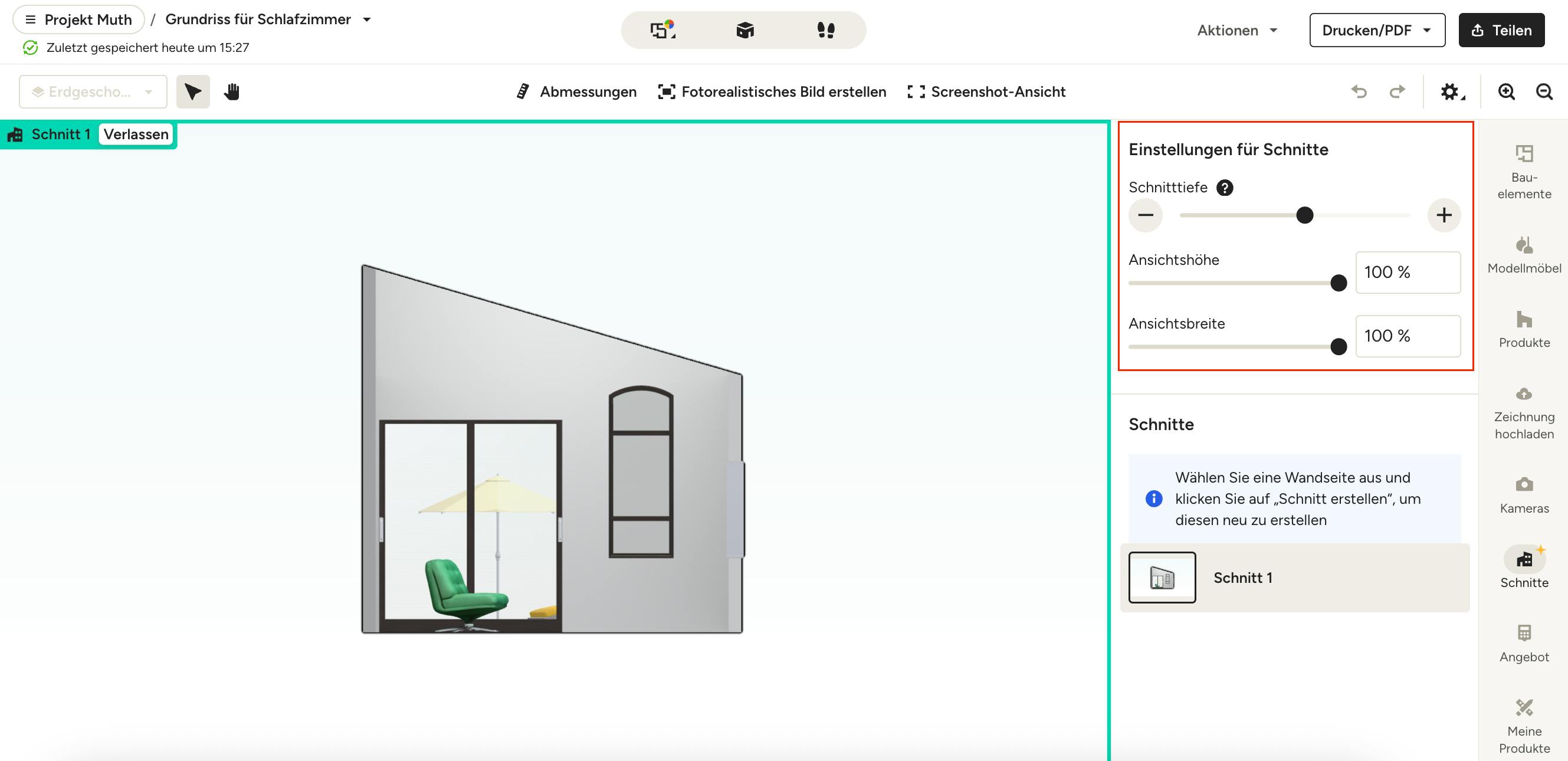Click Fotorealistisches Bild erstellen

pyautogui.click(x=772, y=92)
